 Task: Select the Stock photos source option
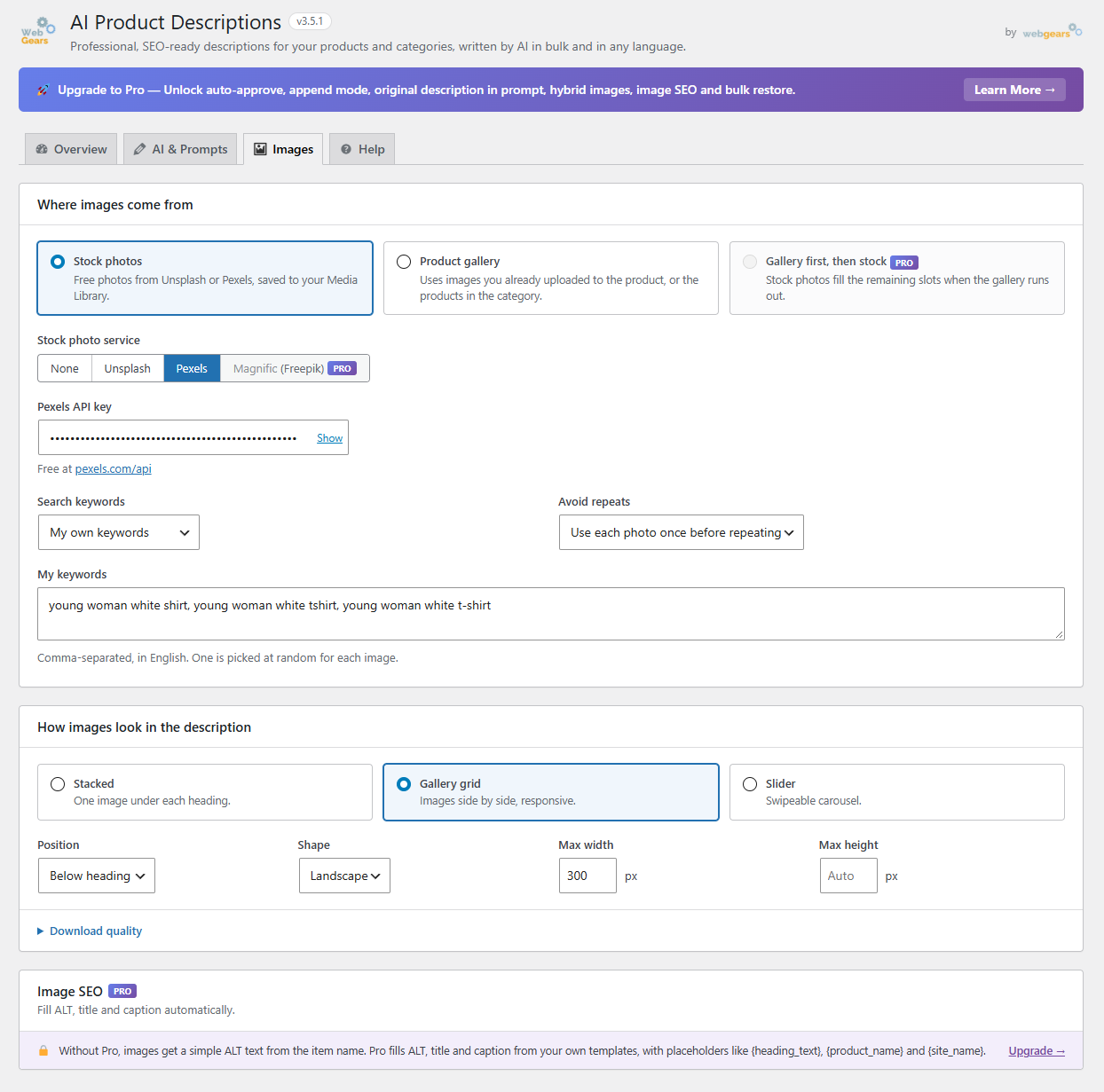pyautogui.click(x=205, y=278)
